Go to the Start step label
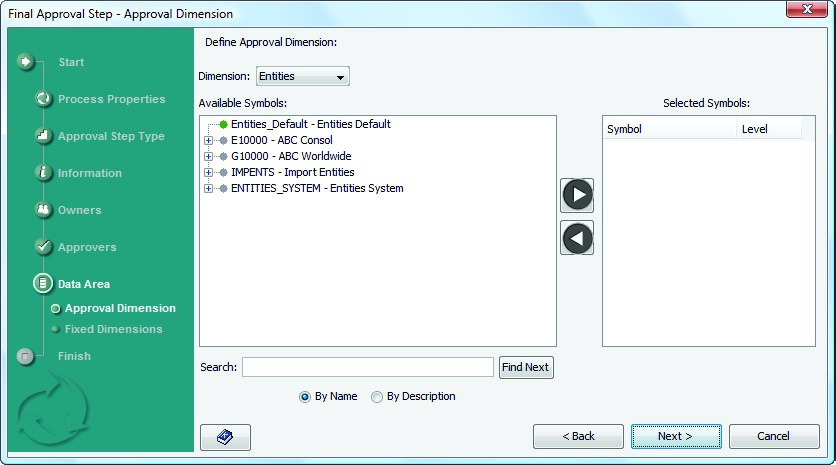 pyautogui.click(x=71, y=62)
